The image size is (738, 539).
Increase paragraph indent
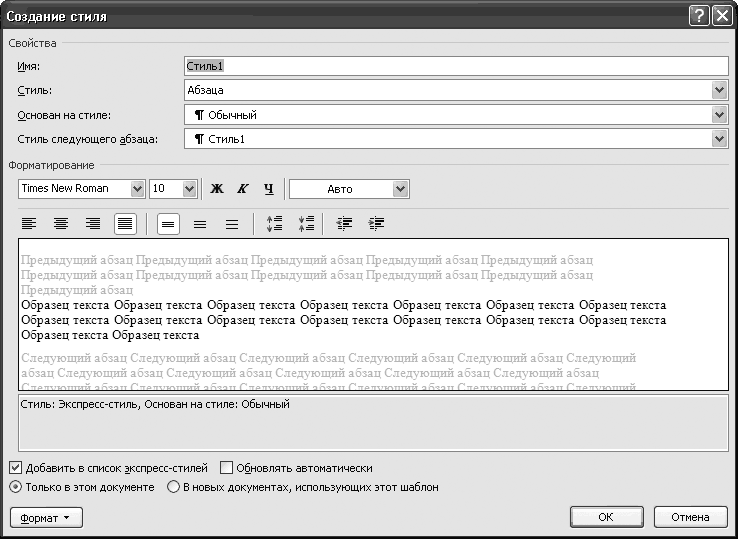[x=377, y=224]
